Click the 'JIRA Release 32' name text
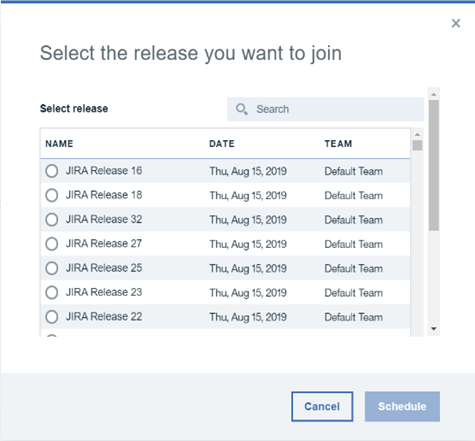The height and width of the screenshot is (441, 475). click(104, 219)
